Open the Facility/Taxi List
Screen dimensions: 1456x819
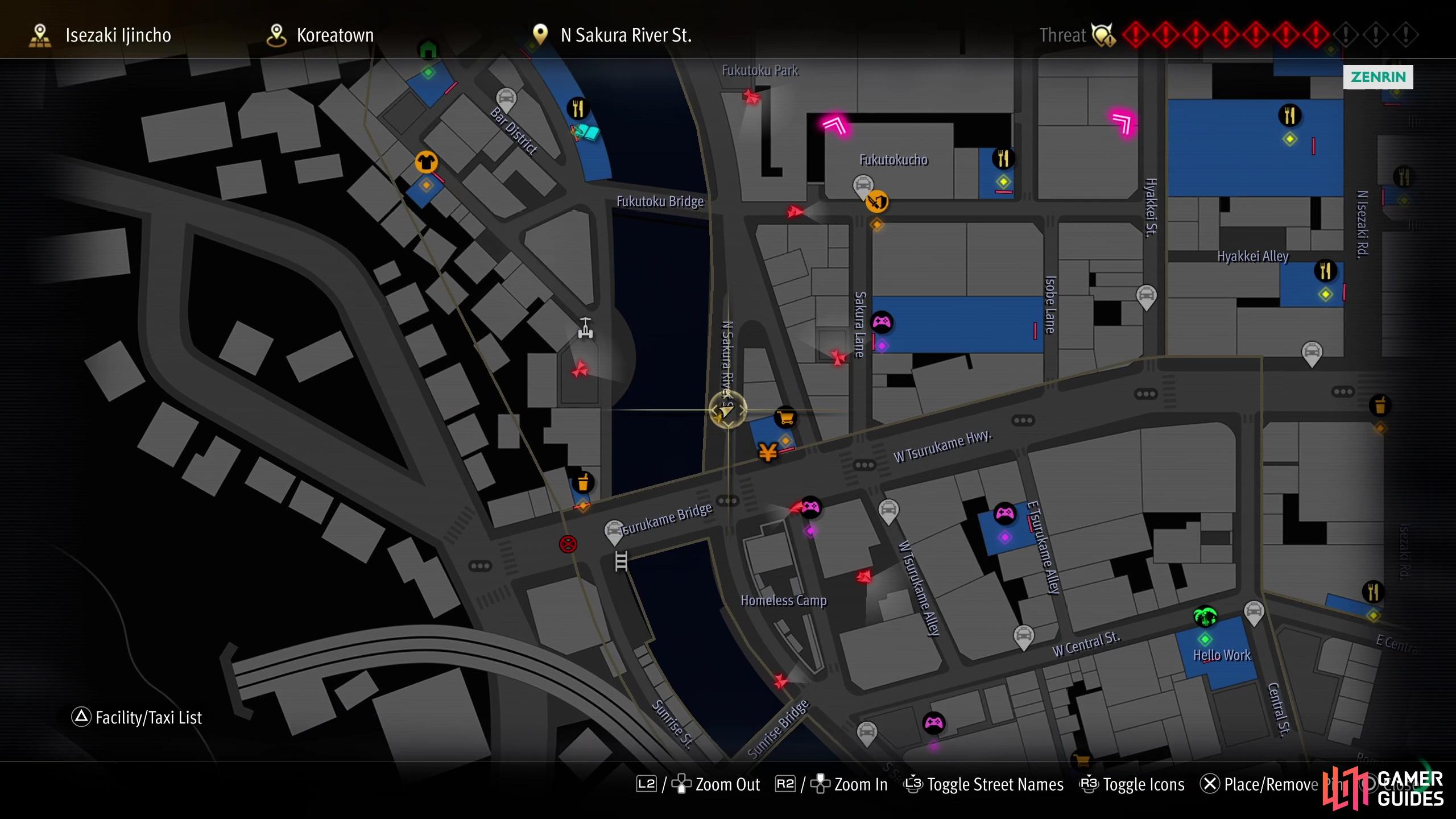click(x=137, y=717)
